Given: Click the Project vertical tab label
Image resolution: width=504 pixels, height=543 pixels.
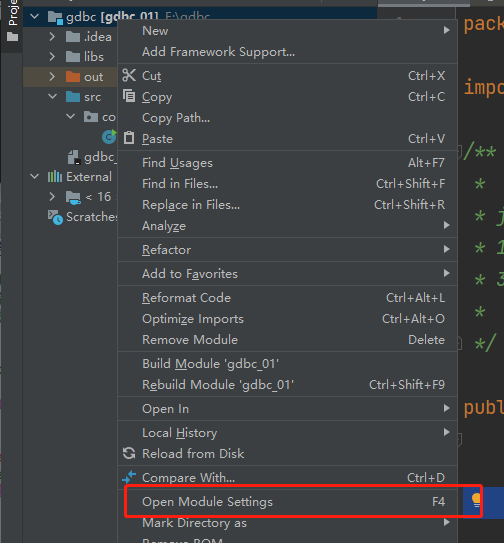Looking at the screenshot, I should point(13,13).
